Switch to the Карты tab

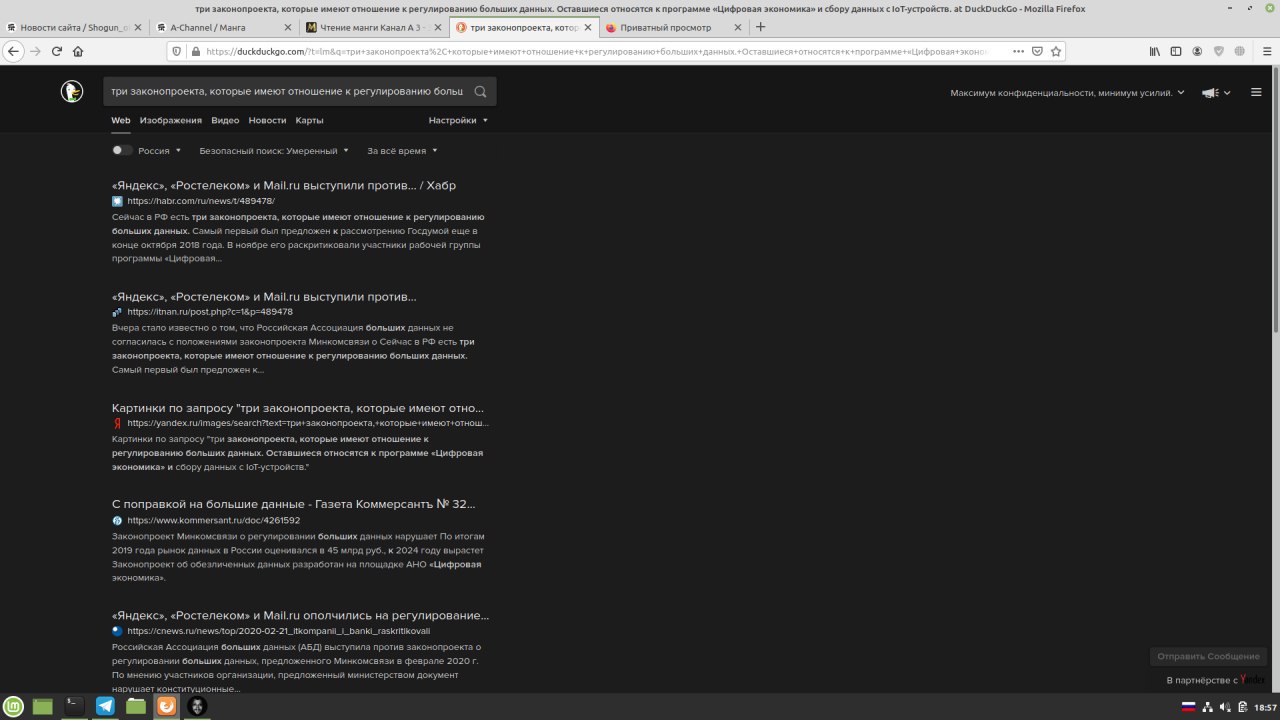coord(309,120)
